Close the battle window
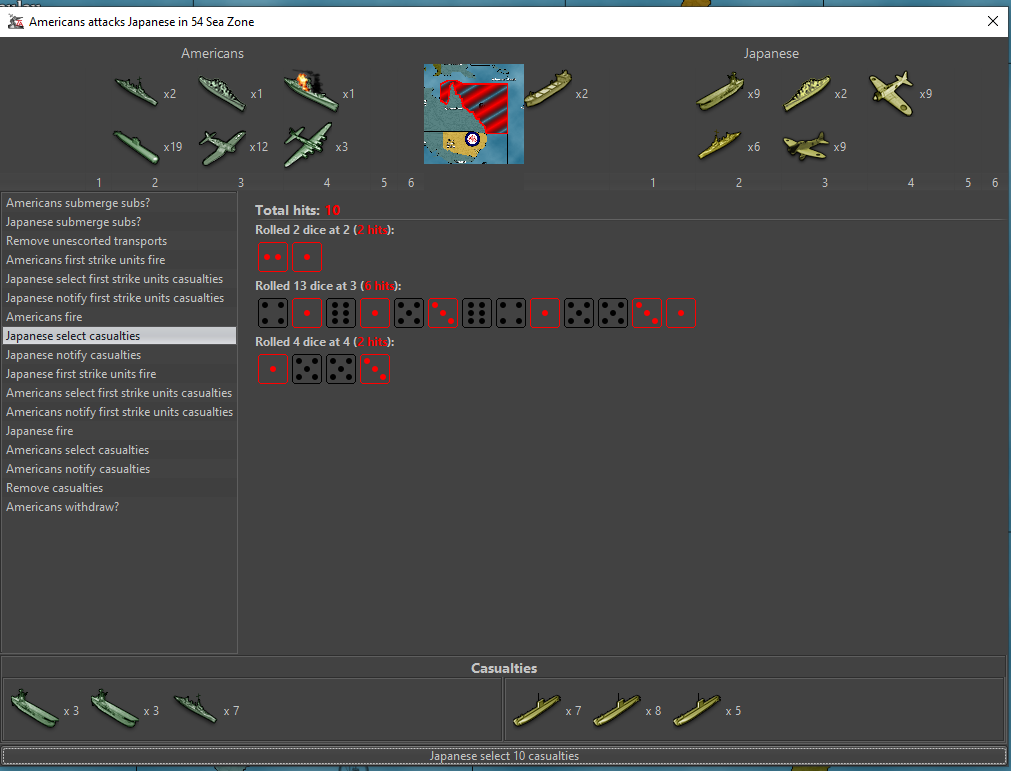The image size is (1011, 771). (993, 21)
